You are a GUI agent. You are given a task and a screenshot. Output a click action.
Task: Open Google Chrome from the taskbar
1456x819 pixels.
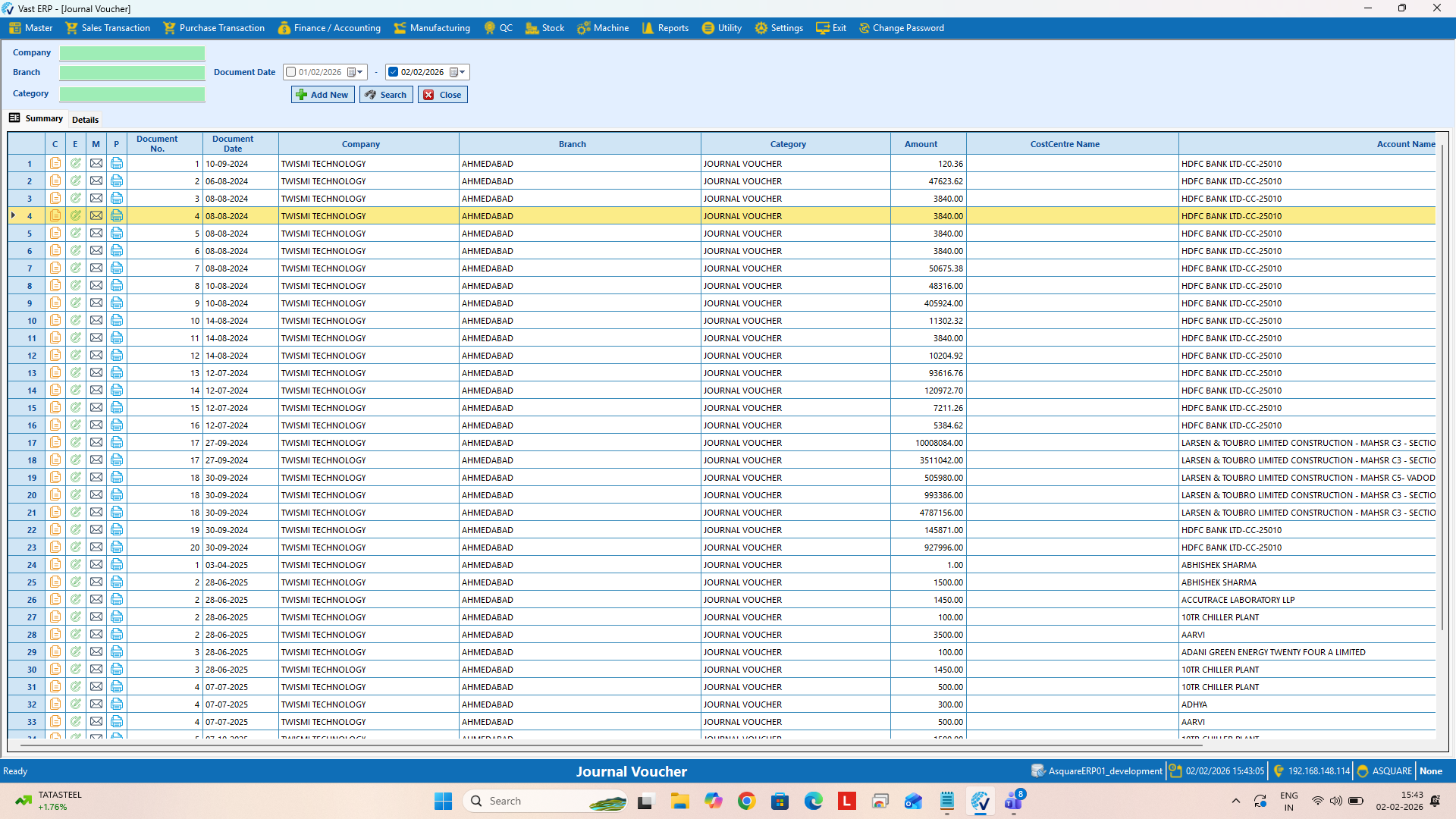tap(746, 801)
